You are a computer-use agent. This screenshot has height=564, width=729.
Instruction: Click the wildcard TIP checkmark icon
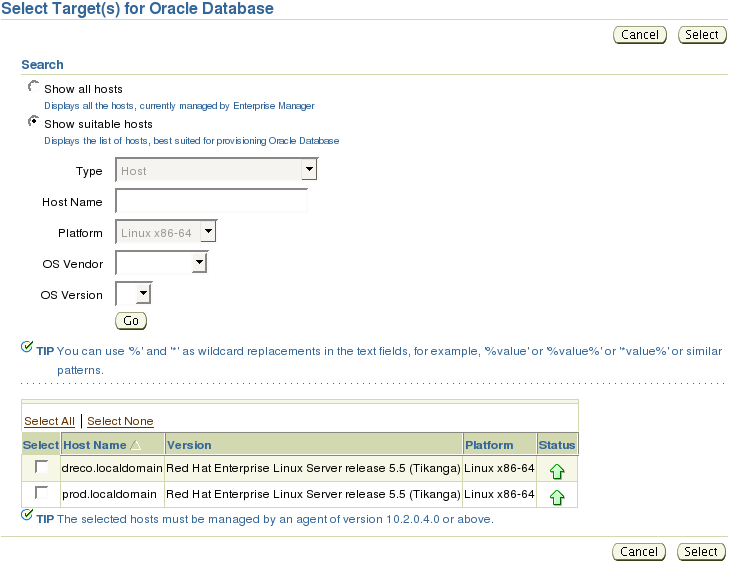click(27, 347)
